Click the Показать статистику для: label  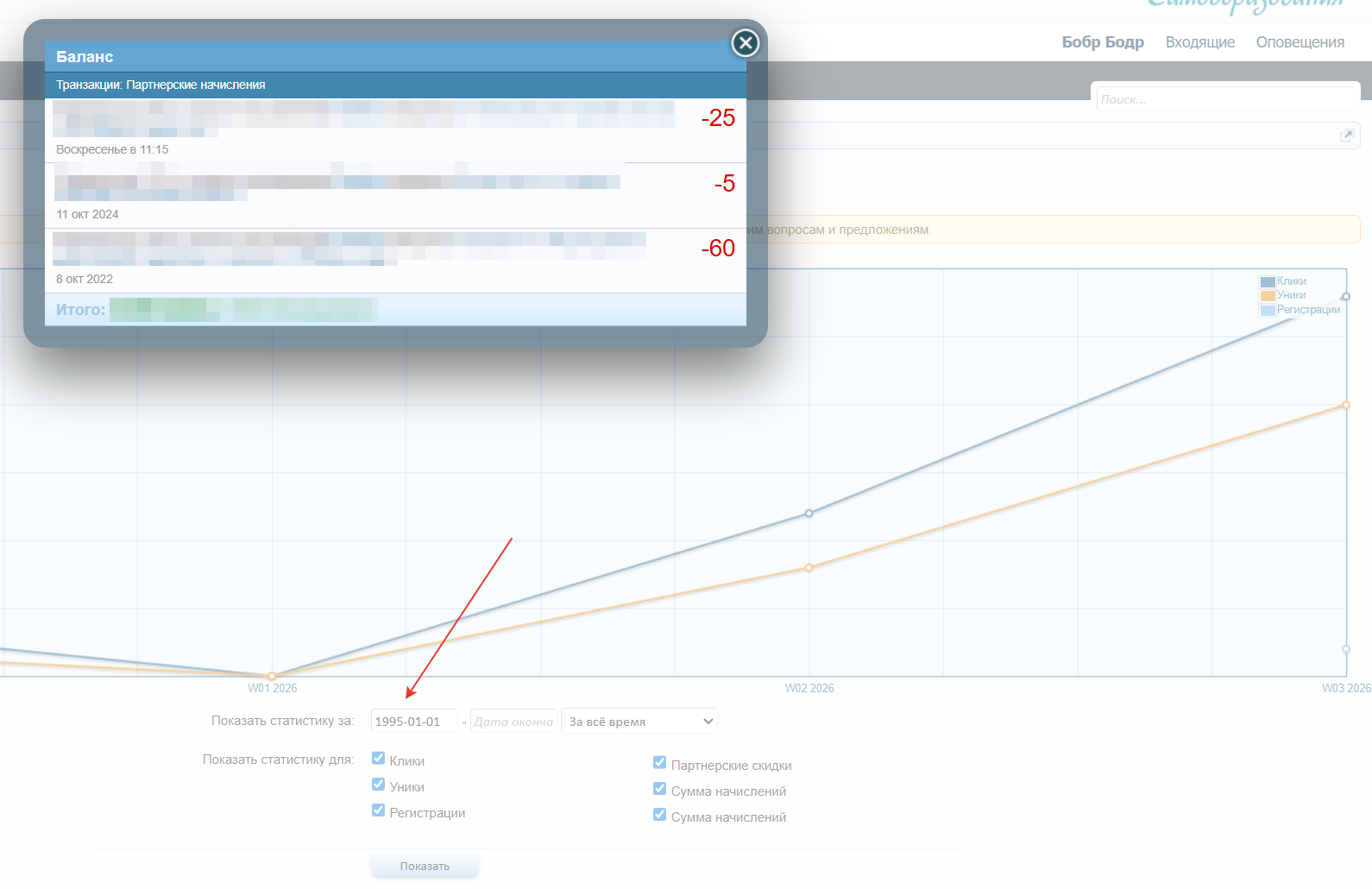(279, 760)
